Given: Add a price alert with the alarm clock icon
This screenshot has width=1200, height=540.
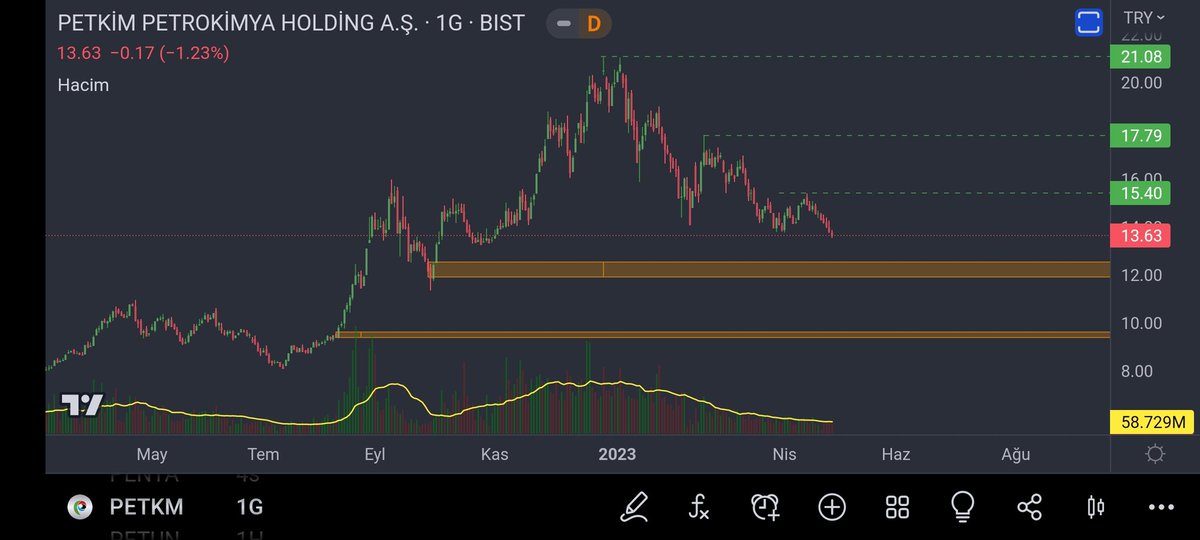Looking at the screenshot, I should coord(765,507).
